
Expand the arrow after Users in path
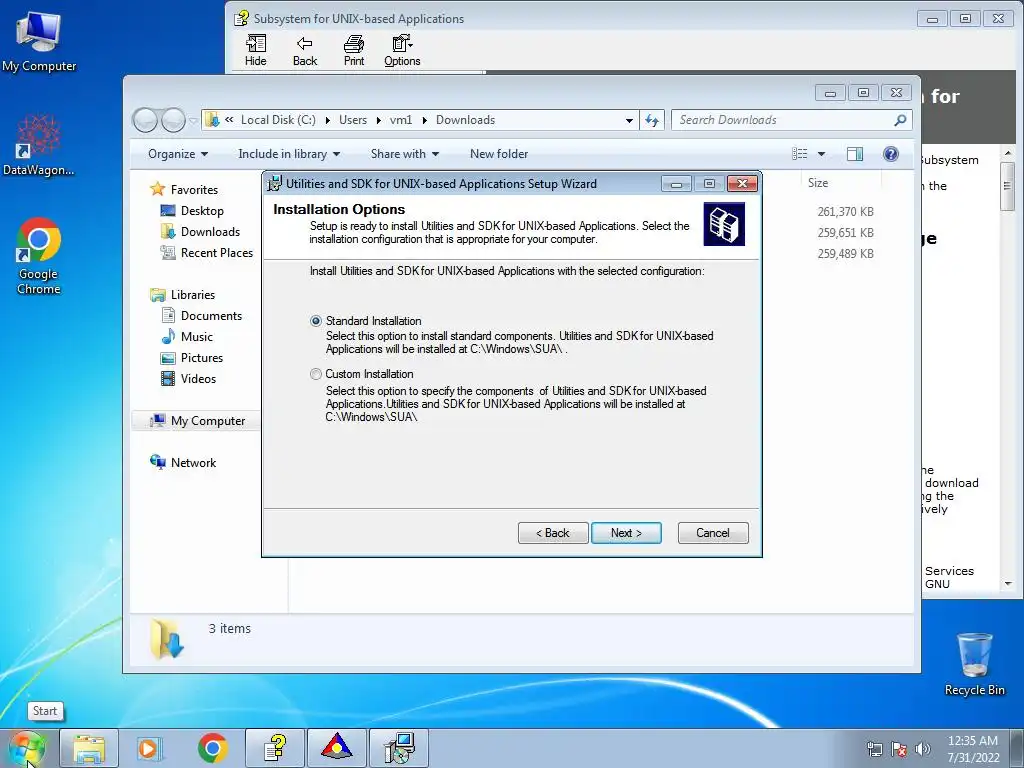378,120
